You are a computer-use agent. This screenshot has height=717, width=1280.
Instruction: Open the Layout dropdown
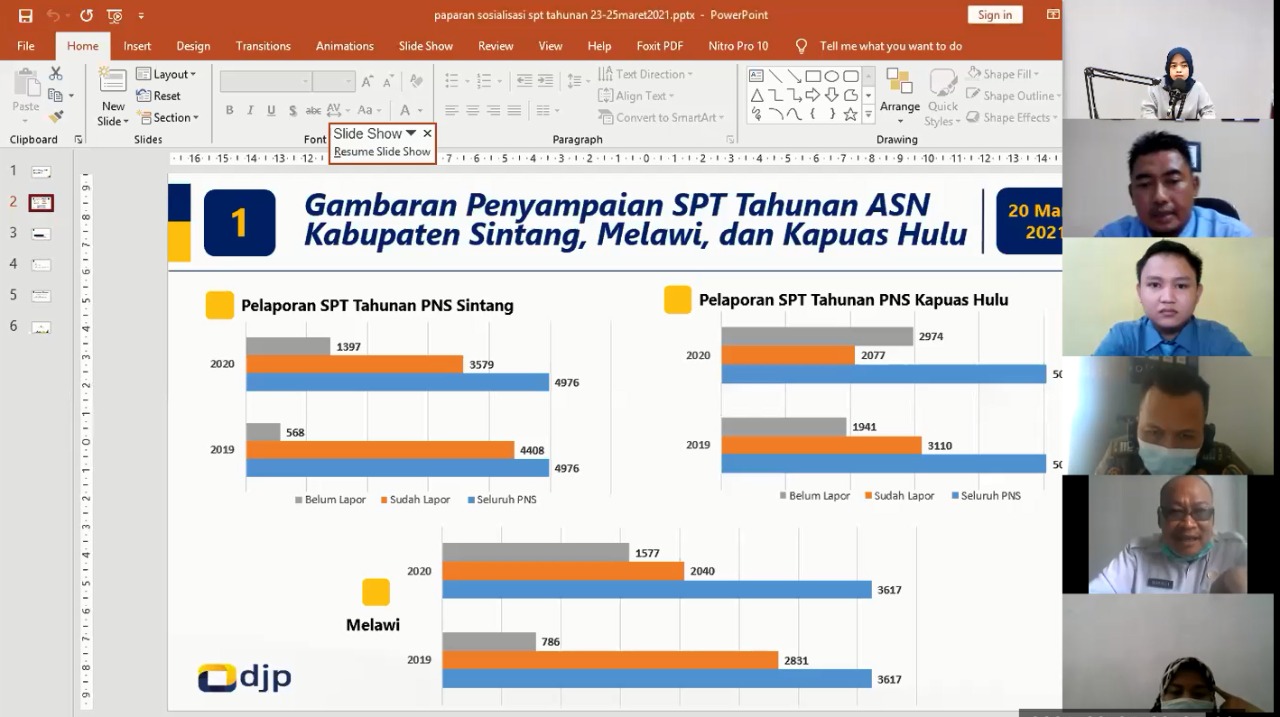(167, 74)
